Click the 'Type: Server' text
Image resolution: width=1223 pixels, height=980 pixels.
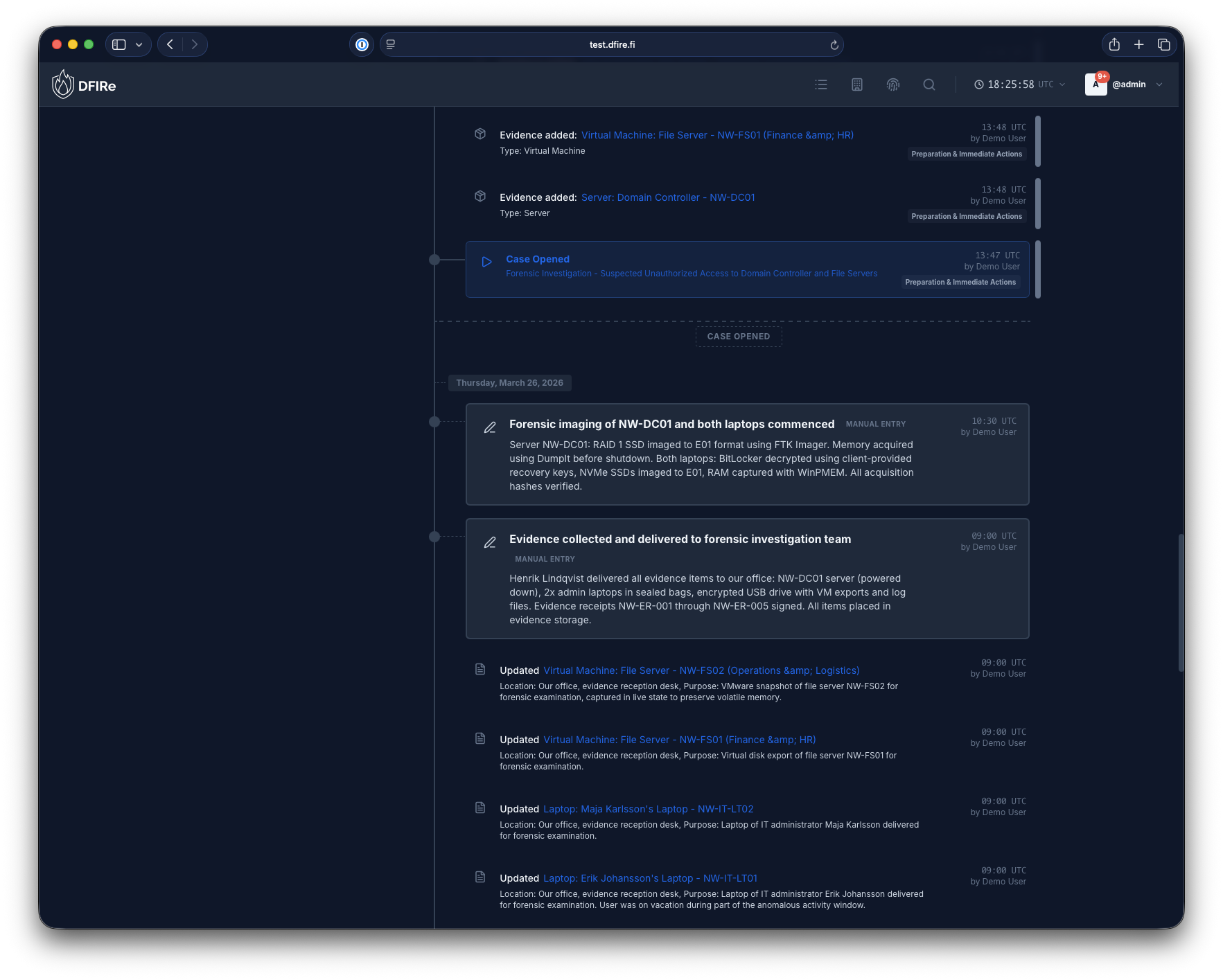(x=525, y=213)
